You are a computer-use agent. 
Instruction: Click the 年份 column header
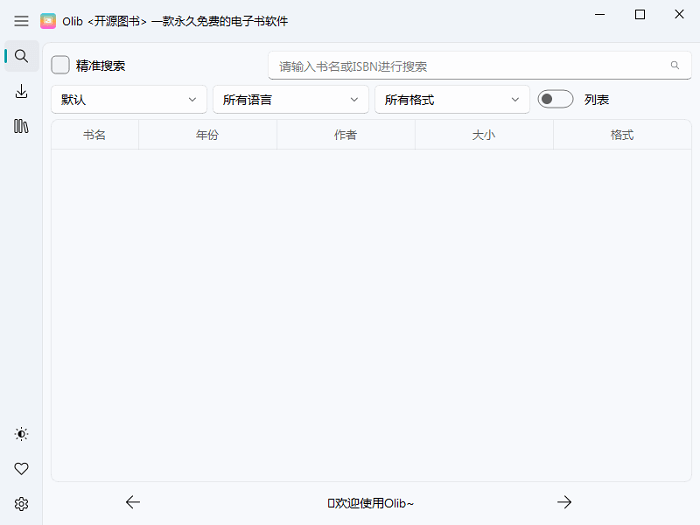207,135
